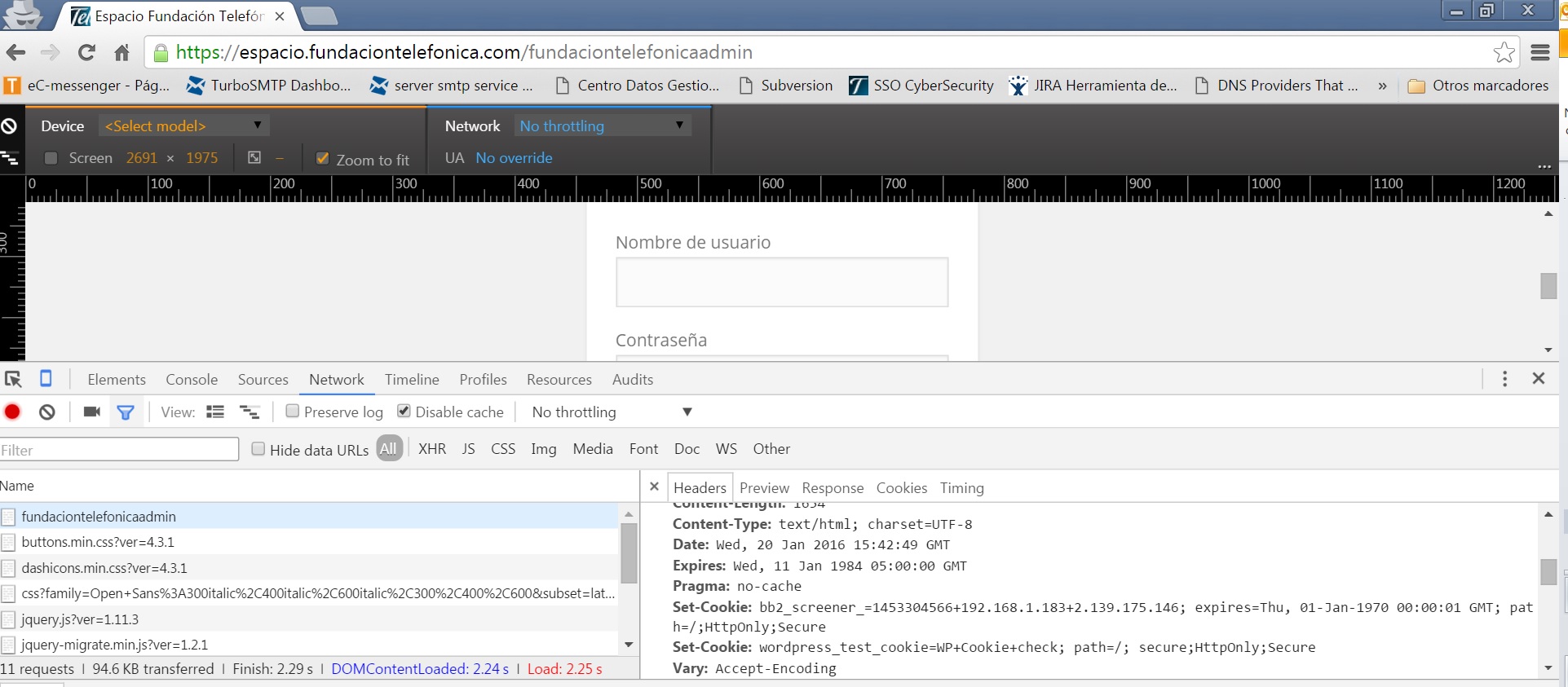Uncheck Disable cache

click(404, 411)
